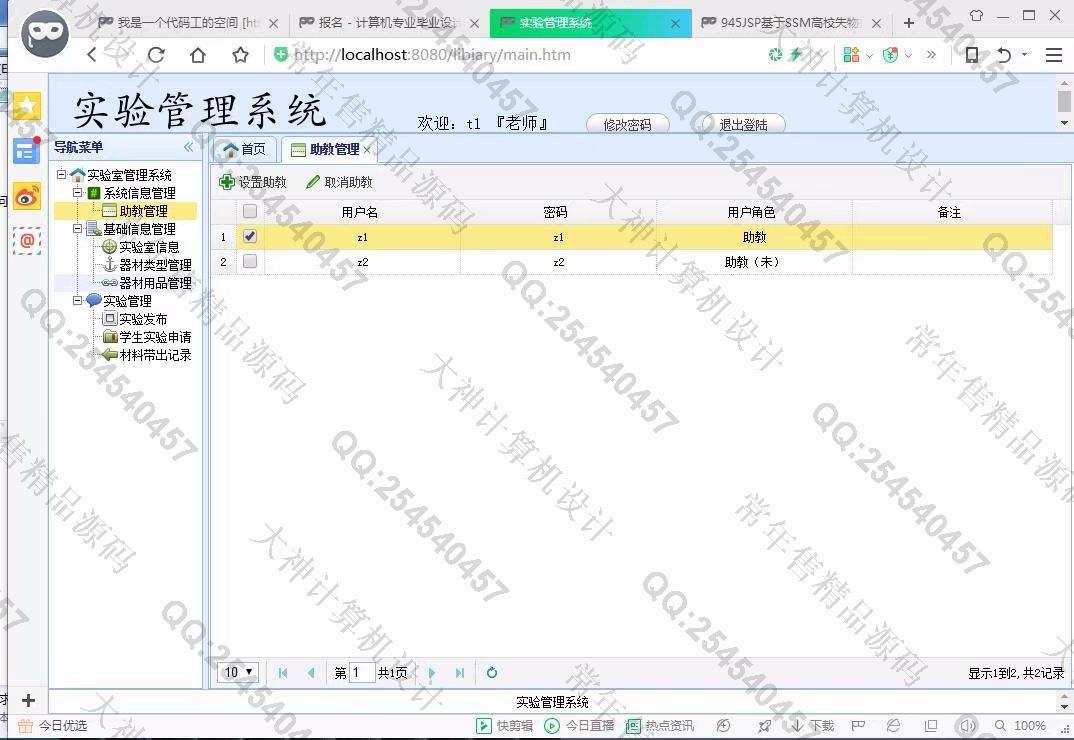The width and height of the screenshot is (1074, 740).
Task: Click the 退出登陆 button
Action: pos(743,124)
